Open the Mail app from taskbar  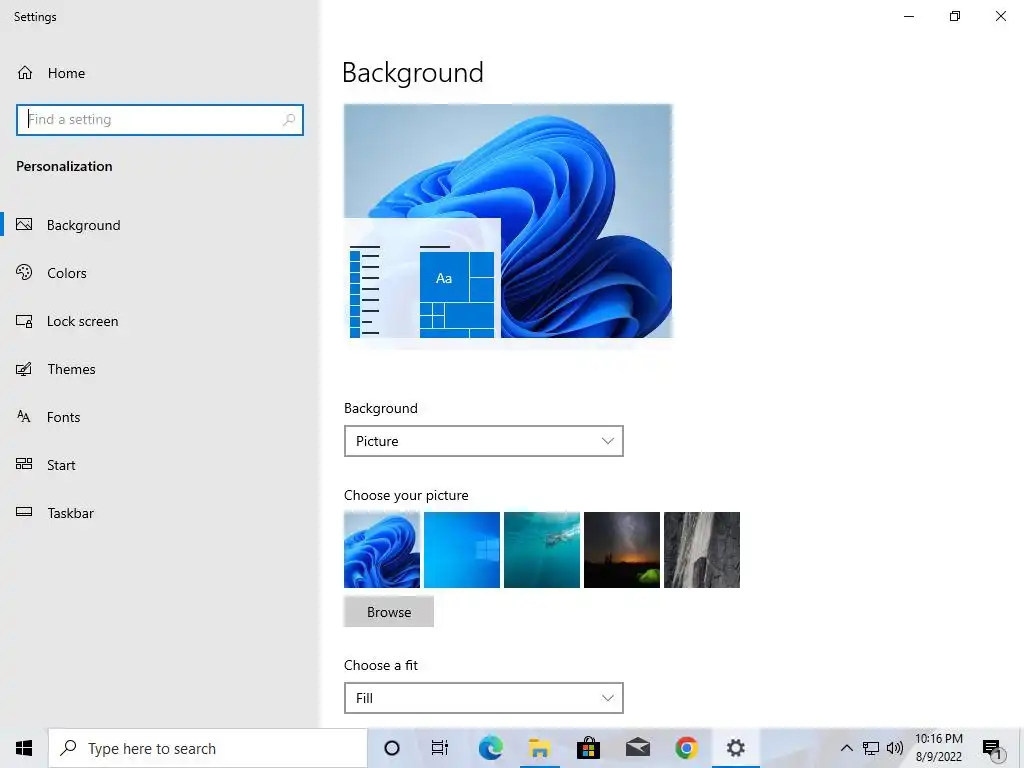(x=637, y=748)
